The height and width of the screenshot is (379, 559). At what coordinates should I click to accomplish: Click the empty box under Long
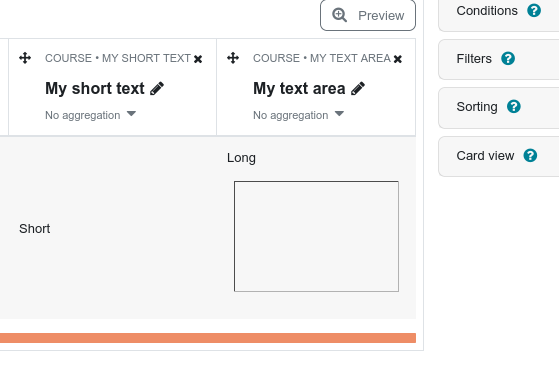pos(316,236)
